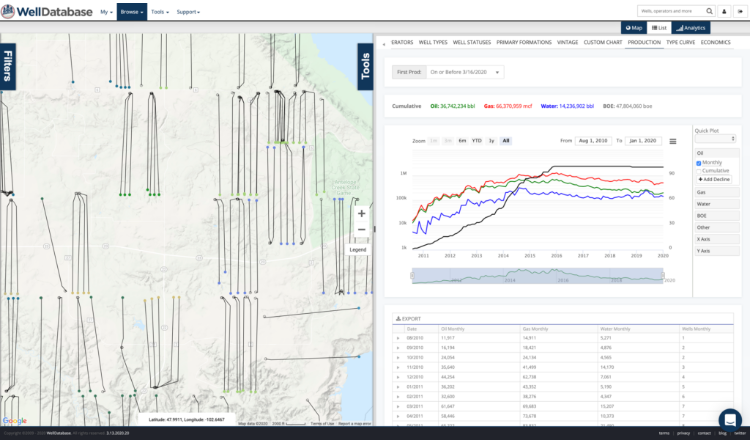The height and width of the screenshot is (440, 752).
Task: Sort by Oil Monthly column header
Action: coord(452,329)
